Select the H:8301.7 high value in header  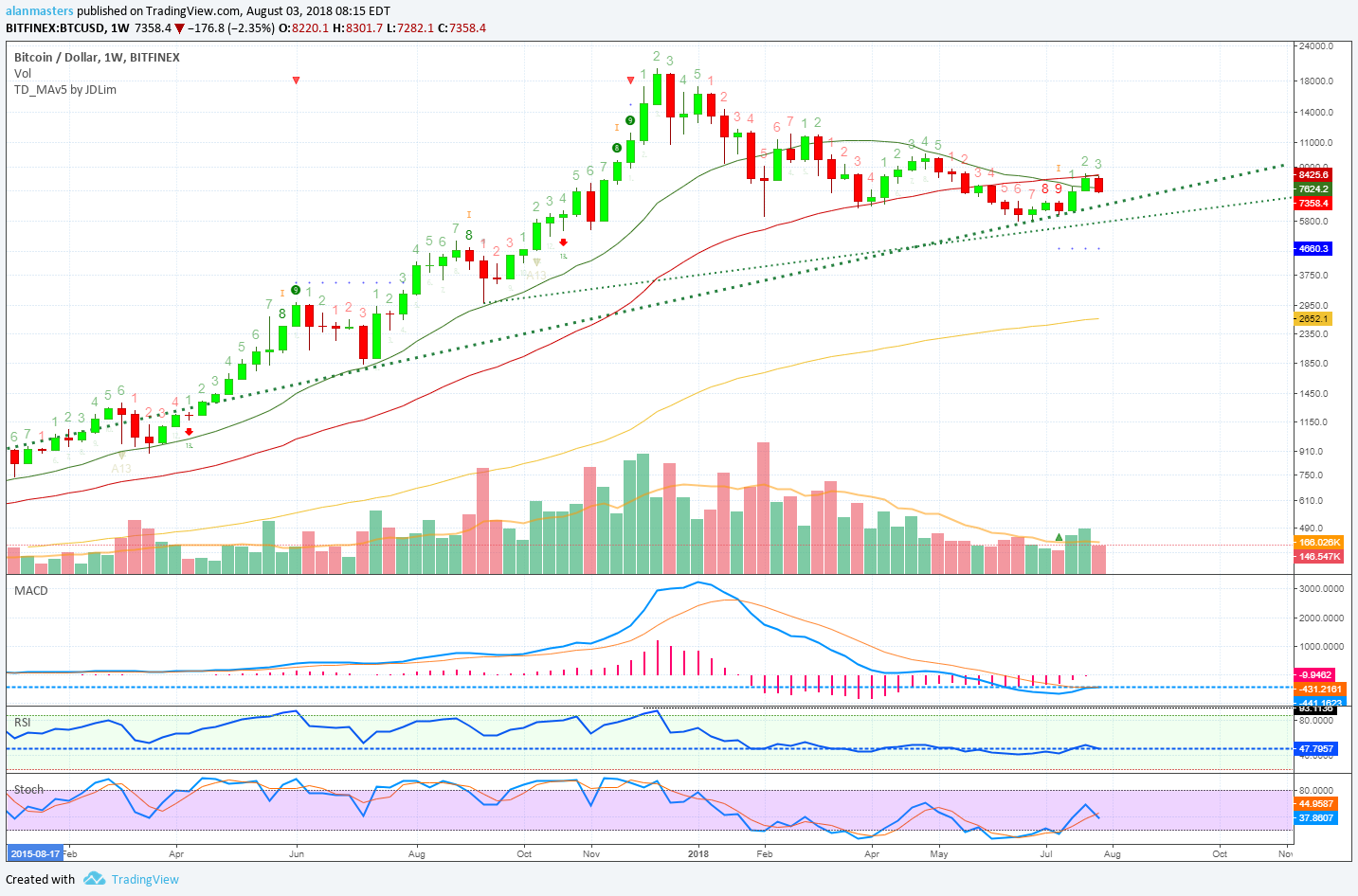357,28
